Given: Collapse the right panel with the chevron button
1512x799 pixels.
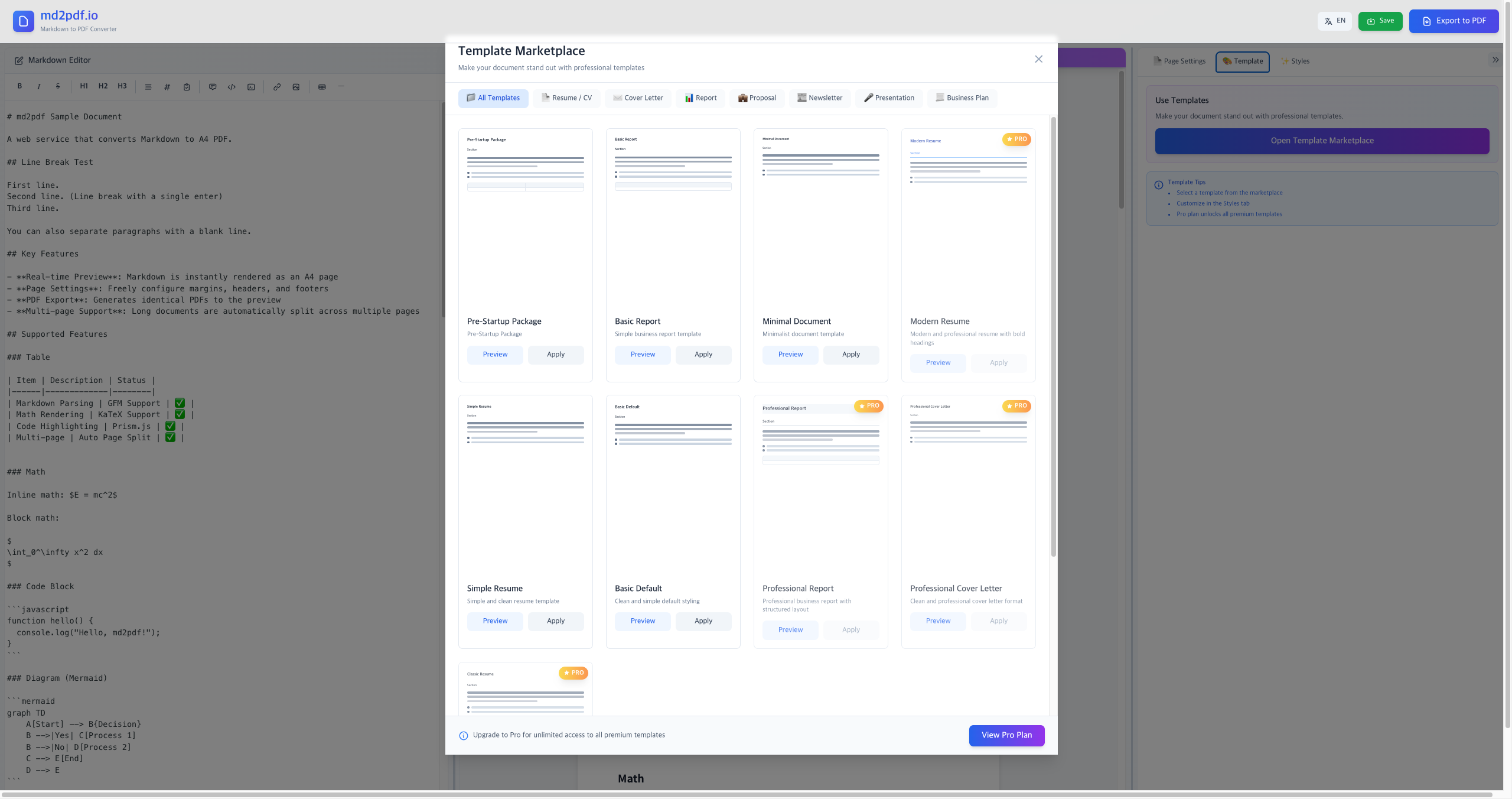Looking at the screenshot, I should [1495, 60].
